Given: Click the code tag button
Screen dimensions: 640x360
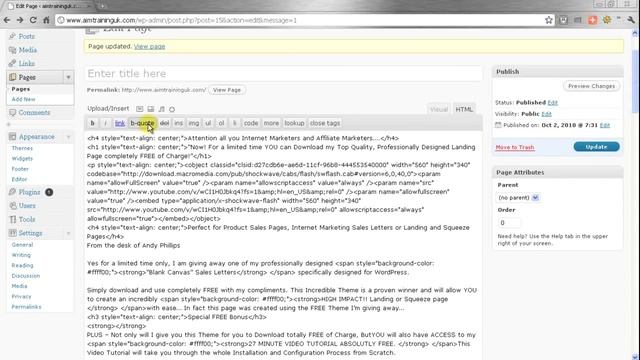Looking at the screenshot, I should [251, 123].
